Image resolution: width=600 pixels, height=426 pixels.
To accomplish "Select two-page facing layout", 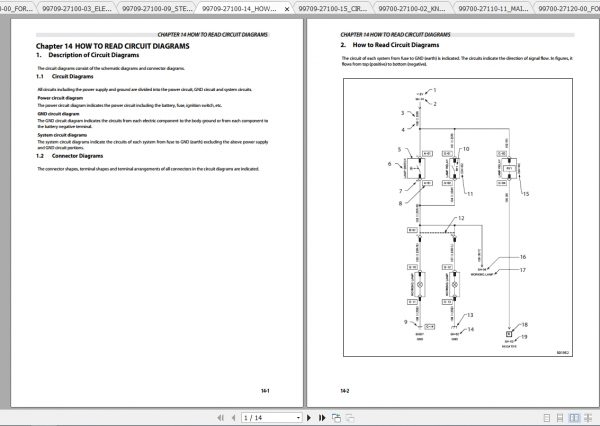I will pos(574,418).
